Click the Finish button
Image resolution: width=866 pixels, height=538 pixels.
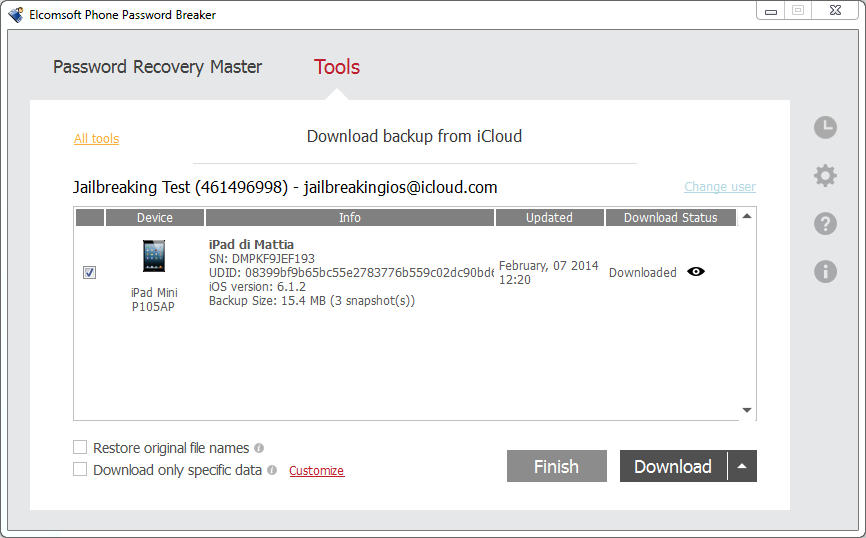(x=557, y=466)
